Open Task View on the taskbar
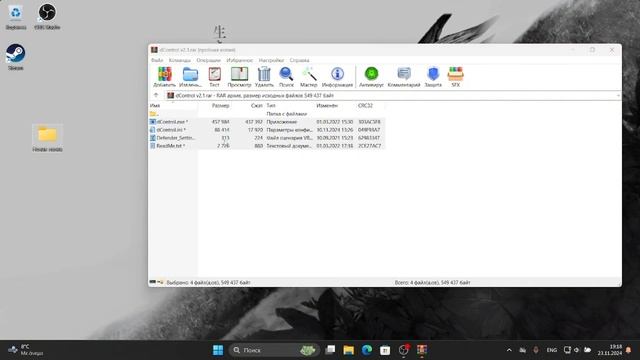 330,350
